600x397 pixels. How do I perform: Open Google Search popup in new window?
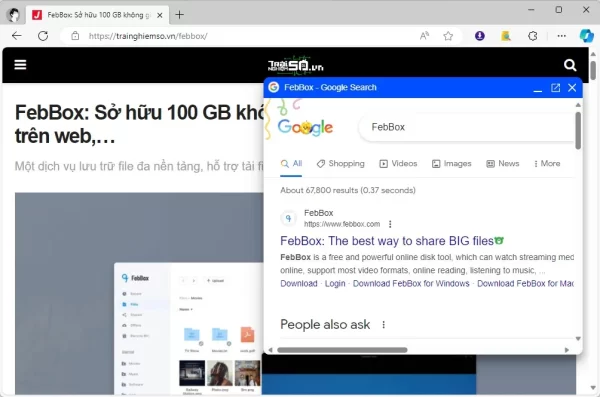pyautogui.click(x=555, y=88)
